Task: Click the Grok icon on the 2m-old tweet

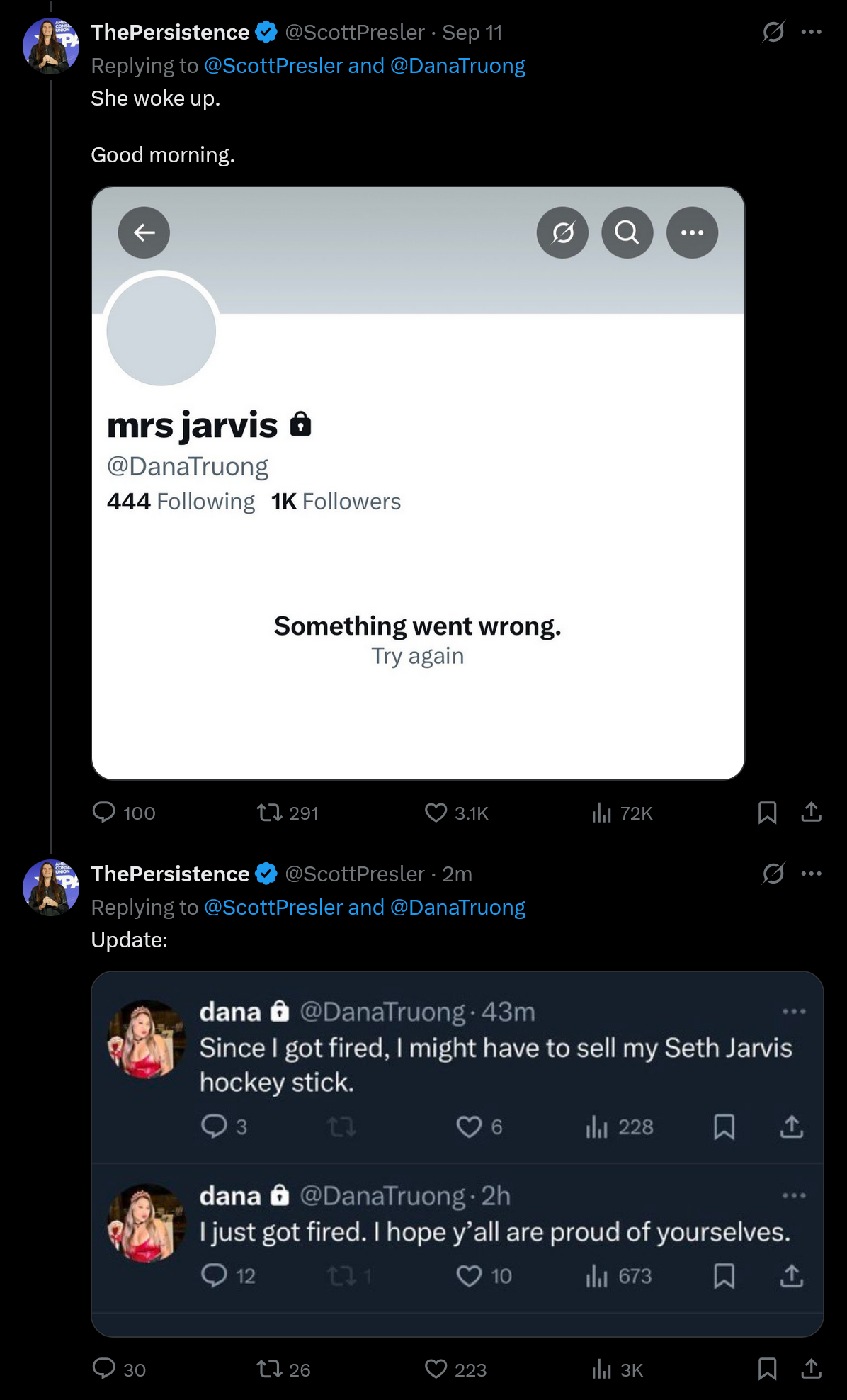Action: (773, 874)
